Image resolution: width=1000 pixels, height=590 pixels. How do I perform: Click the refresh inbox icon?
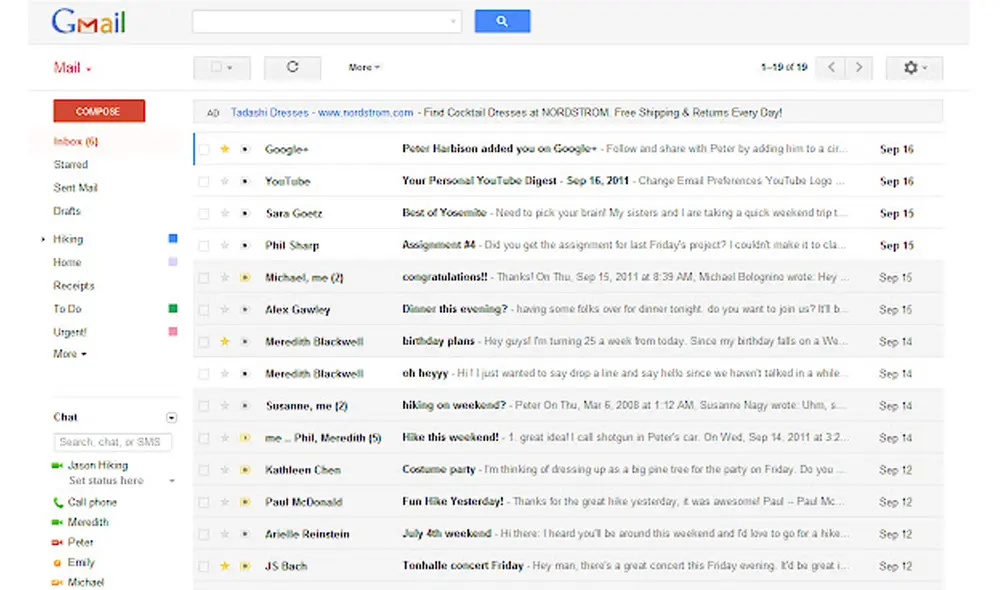point(292,67)
